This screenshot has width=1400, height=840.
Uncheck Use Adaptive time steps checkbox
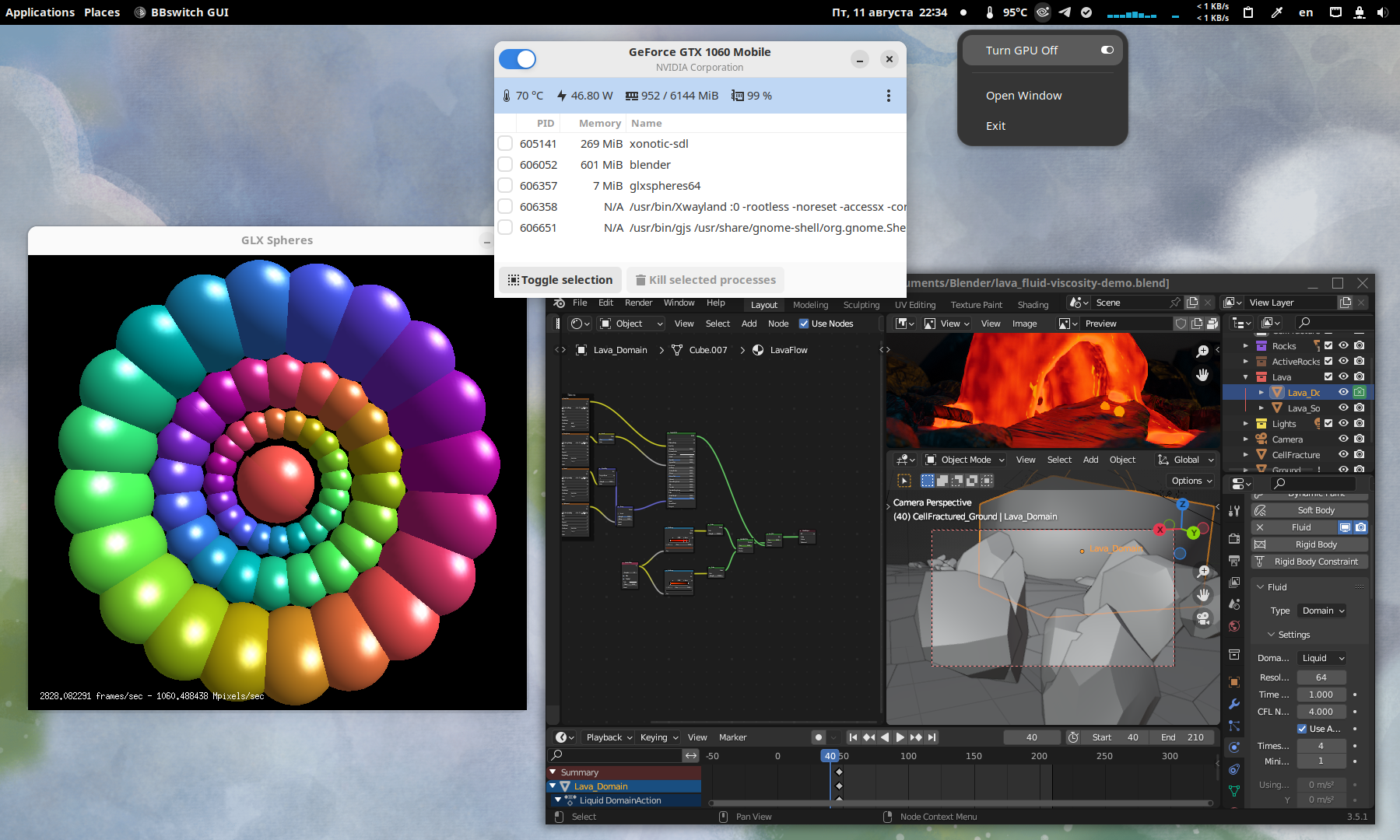(x=1302, y=729)
